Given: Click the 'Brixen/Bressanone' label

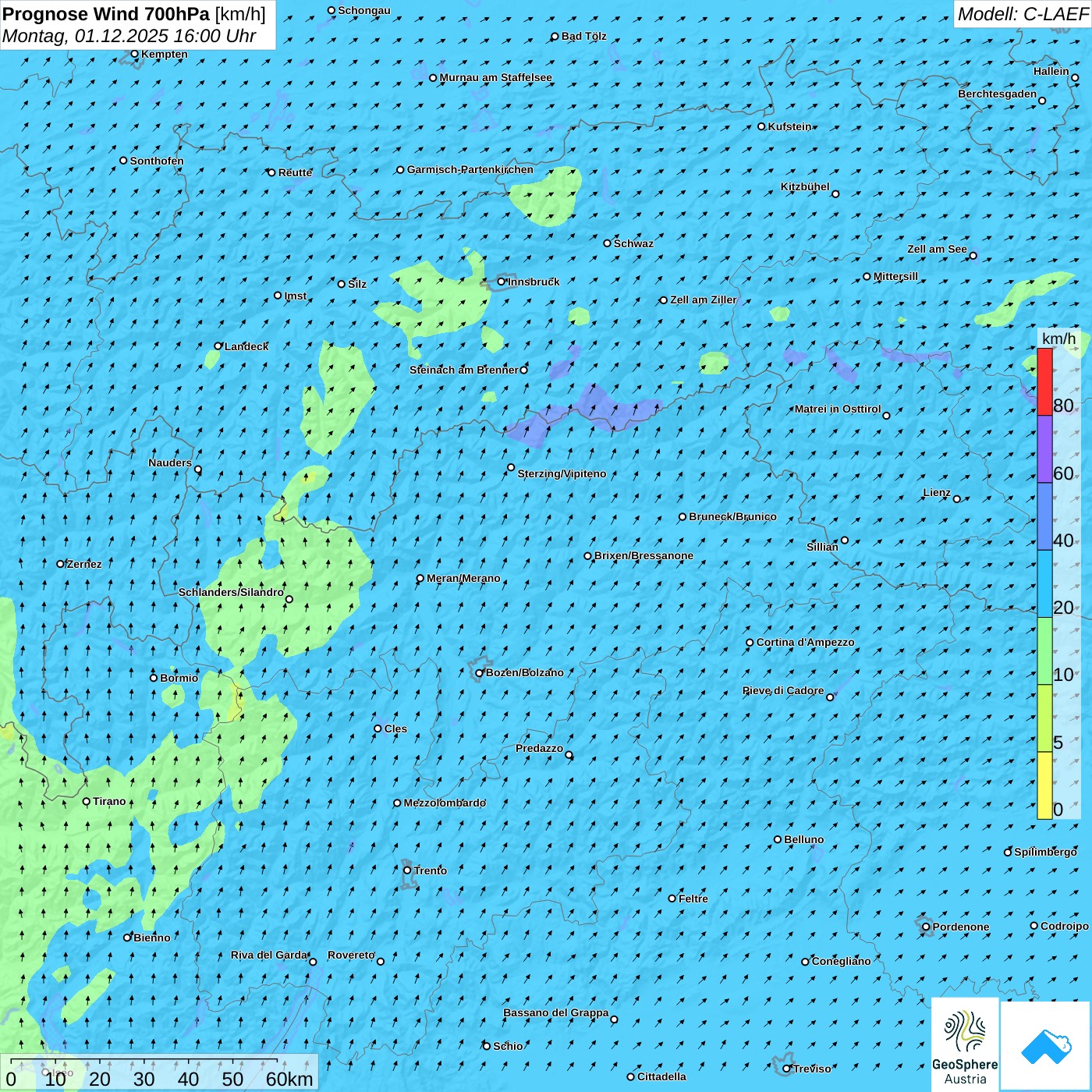Looking at the screenshot, I should (644, 556).
